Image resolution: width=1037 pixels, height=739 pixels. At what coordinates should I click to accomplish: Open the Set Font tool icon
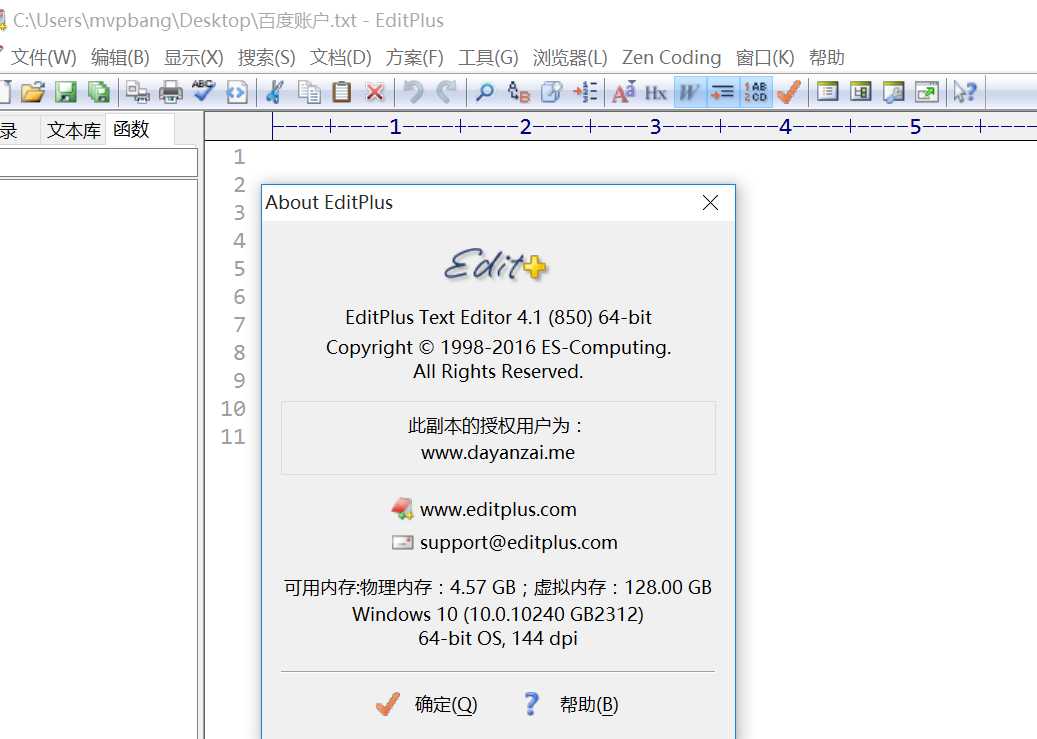pyautogui.click(x=624, y=92)
